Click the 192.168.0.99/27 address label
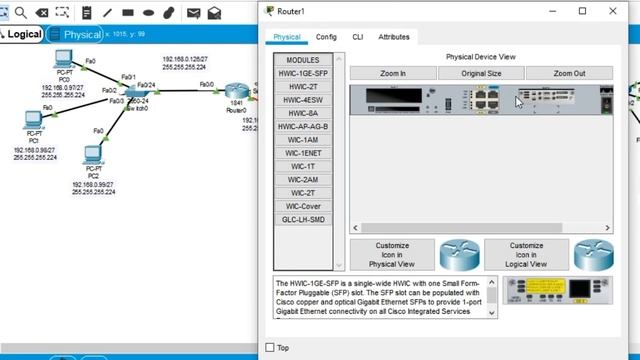Screen dimensions: 640x360 (93, 185)
